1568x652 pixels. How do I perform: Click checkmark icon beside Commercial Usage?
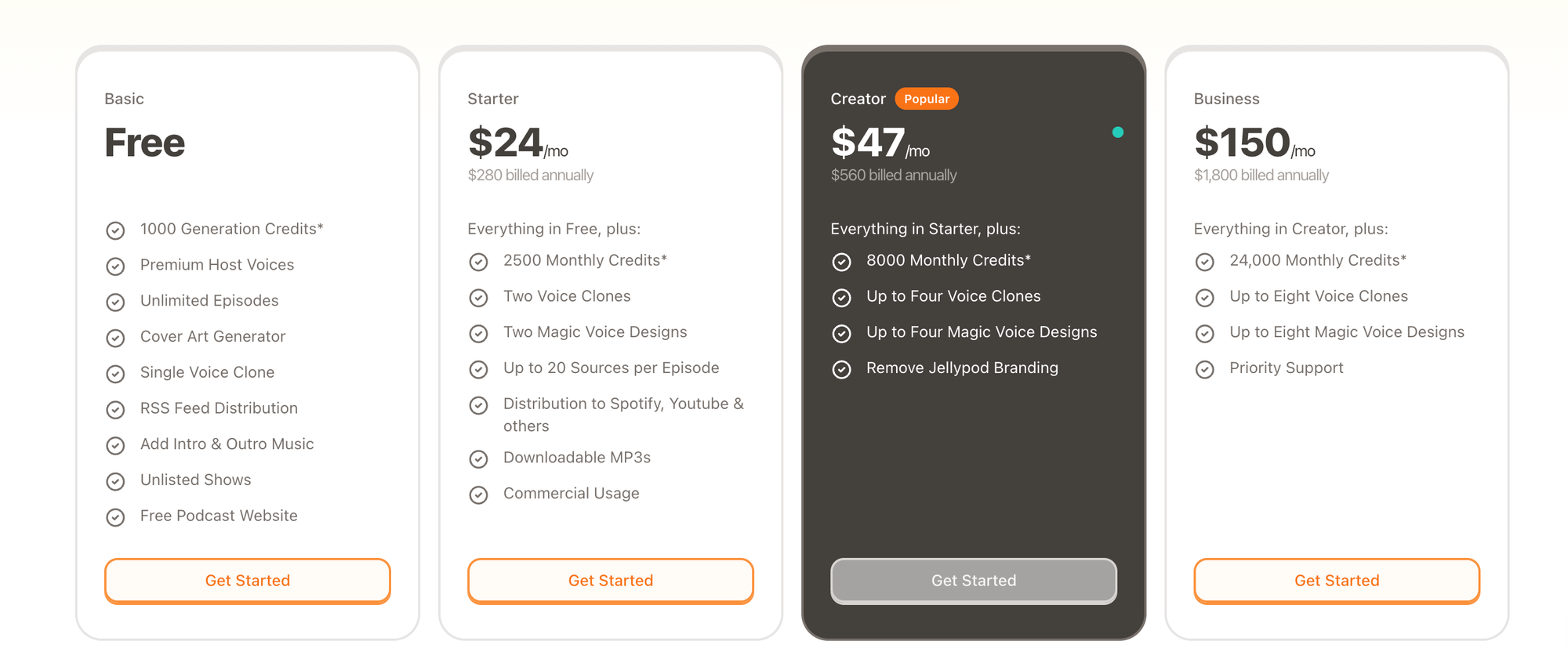tap(478, 495)
